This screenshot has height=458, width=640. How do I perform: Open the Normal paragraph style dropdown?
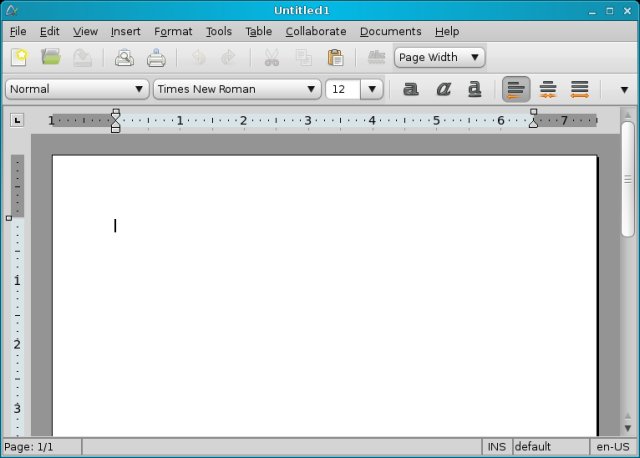(x=77, y=89)
